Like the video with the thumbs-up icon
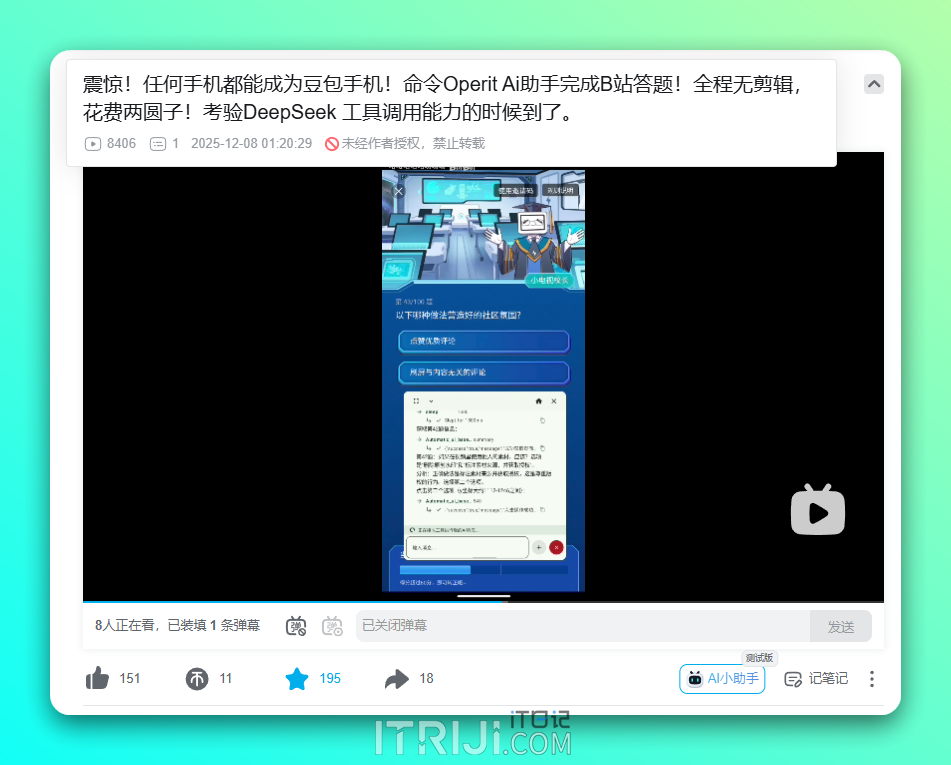 click(x=96, y=678)
